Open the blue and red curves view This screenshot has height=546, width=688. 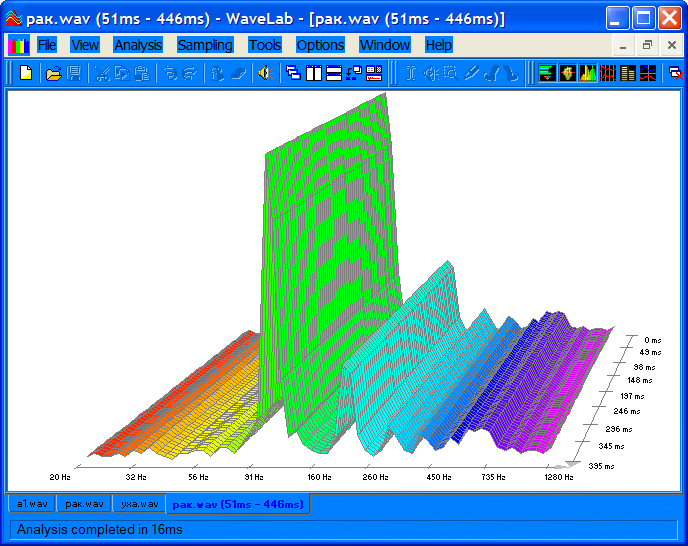(648, 73)
